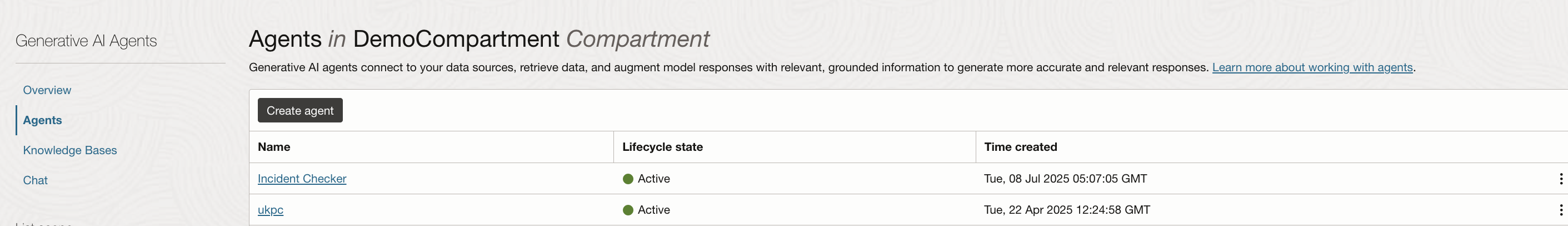Click the Create agent button

tap(299, 110)
